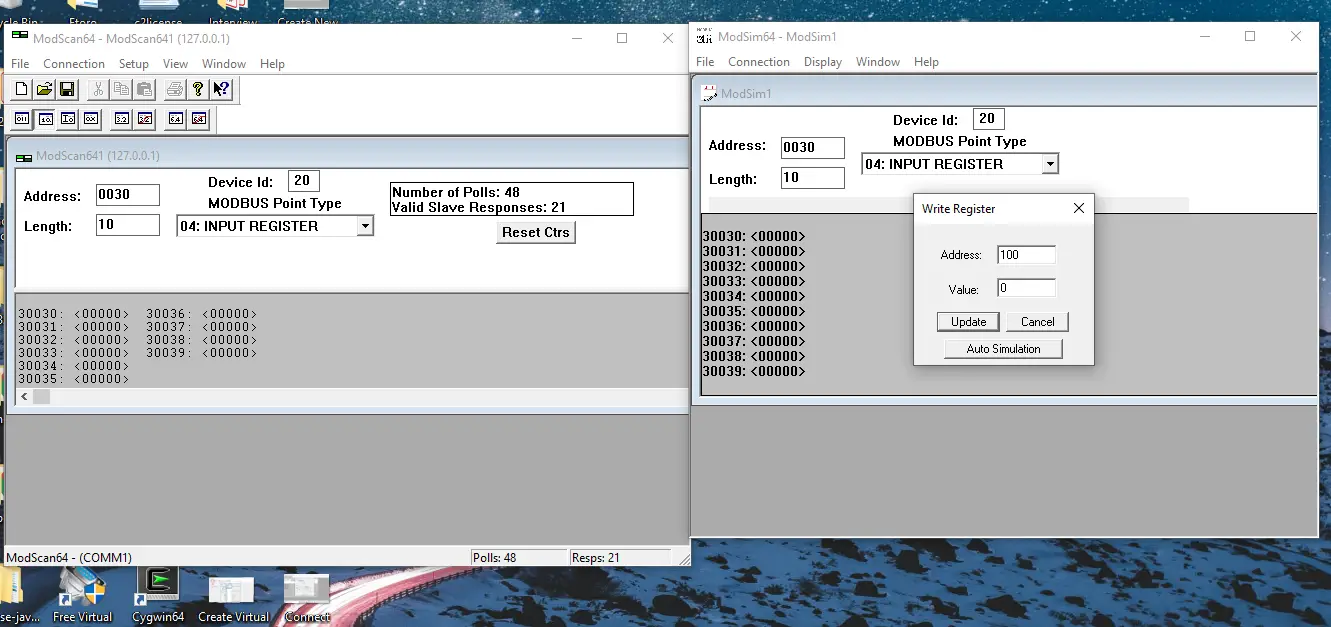Open a file using ModScan64 folder icon
Screen dimensions: 1331x627
[x=44, y=89]
